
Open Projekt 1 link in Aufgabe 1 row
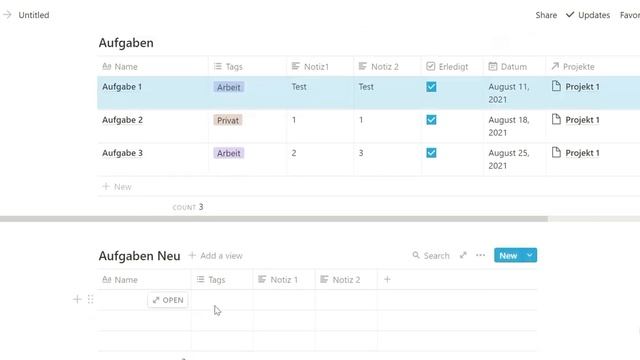click(582, 87)
